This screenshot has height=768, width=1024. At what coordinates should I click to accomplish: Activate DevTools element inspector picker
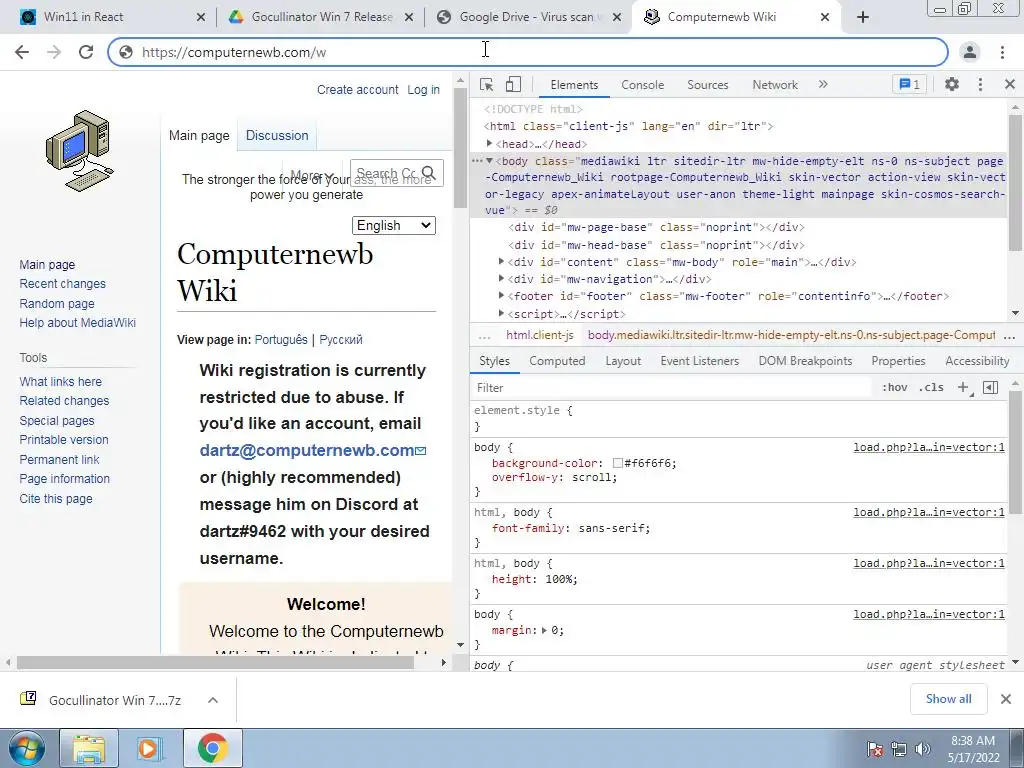click(487, 84)
